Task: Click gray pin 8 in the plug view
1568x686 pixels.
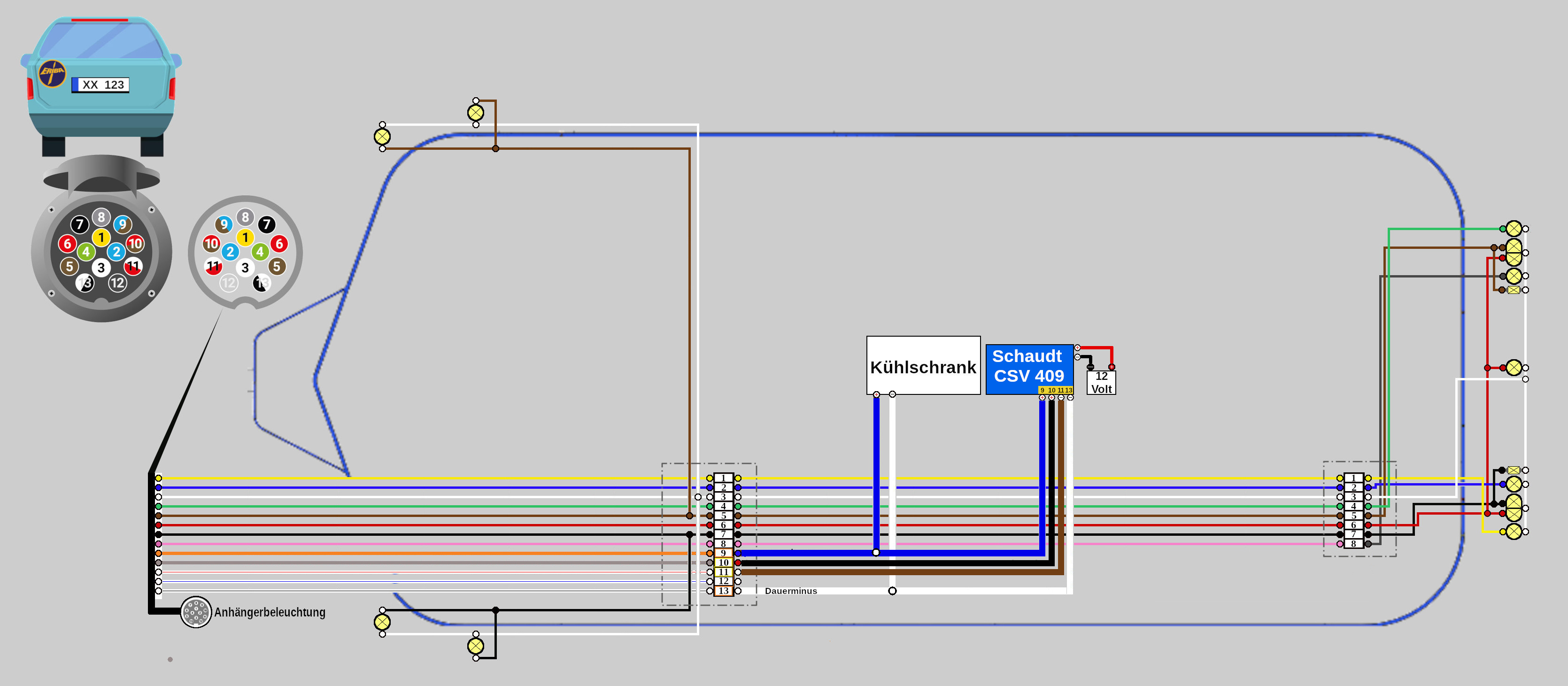Action: 245,217
